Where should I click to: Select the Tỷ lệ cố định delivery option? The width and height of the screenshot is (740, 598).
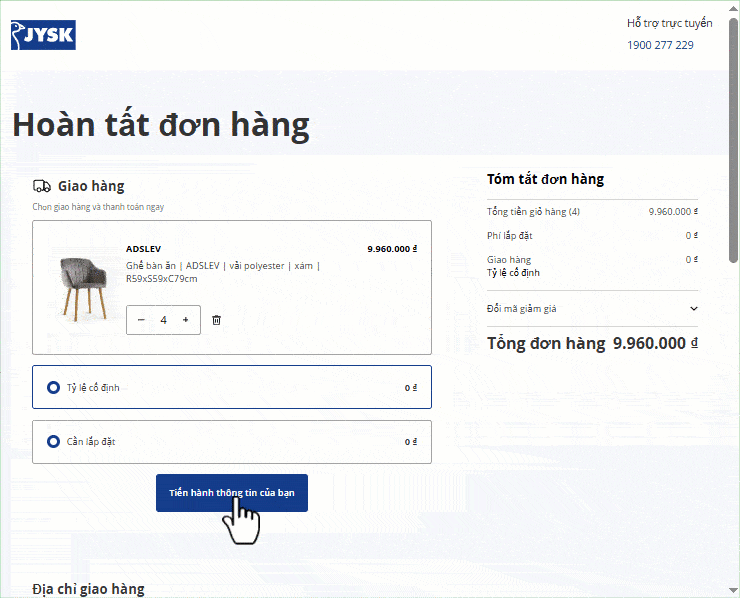[x=54, y=387]
